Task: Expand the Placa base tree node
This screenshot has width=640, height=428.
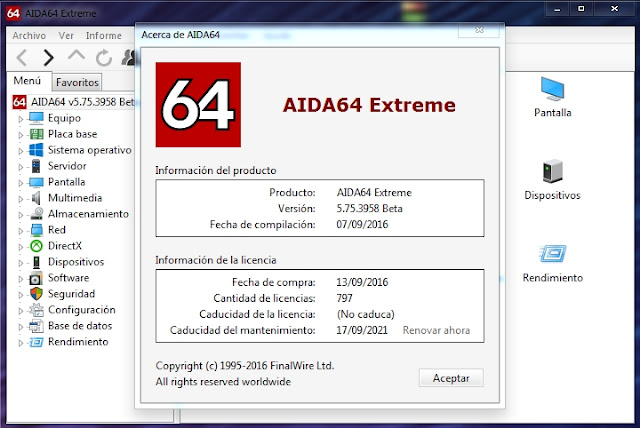Action: (20, 135)
